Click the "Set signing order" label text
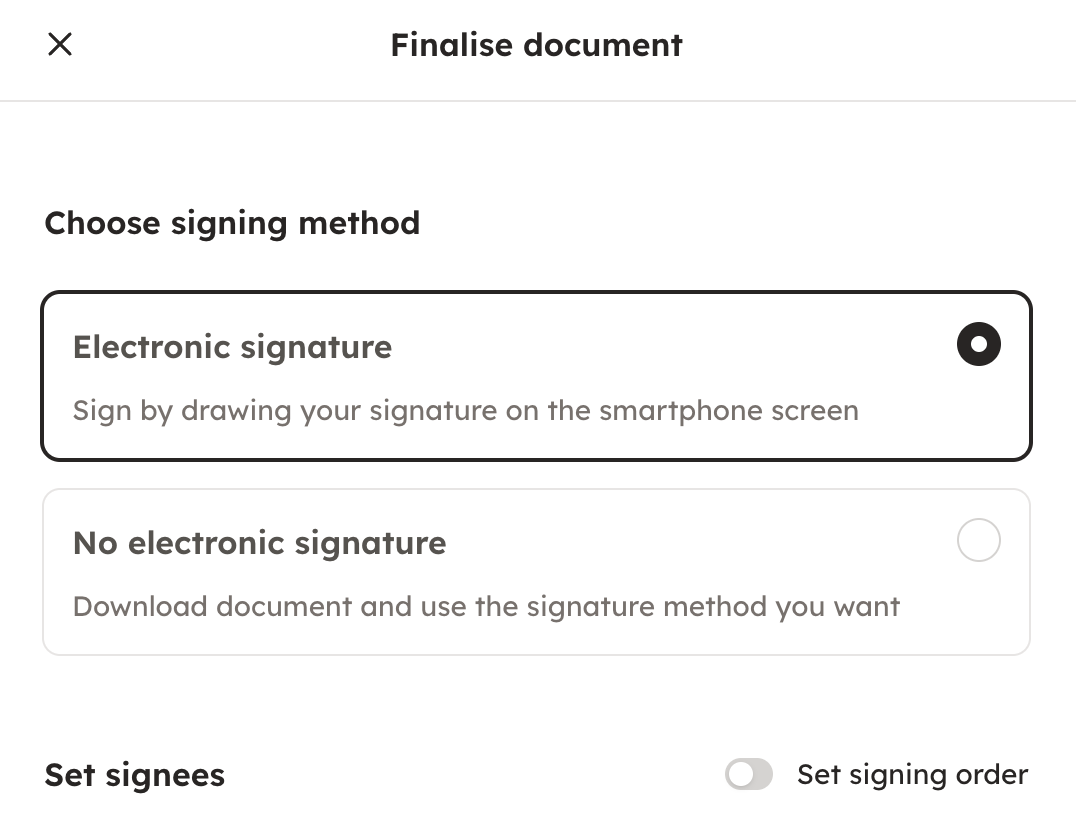 912,775
